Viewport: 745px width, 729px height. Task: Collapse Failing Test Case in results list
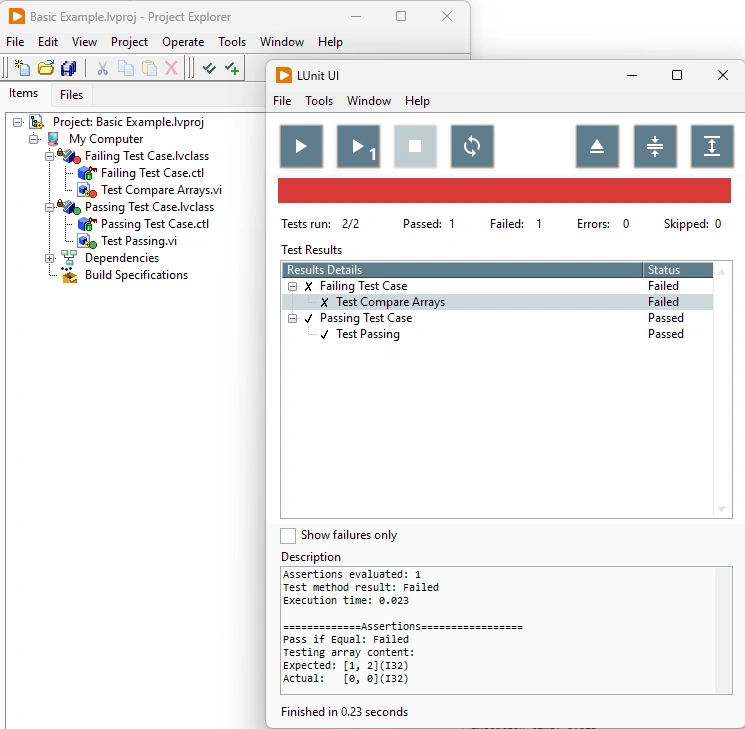tap(293, 287)
